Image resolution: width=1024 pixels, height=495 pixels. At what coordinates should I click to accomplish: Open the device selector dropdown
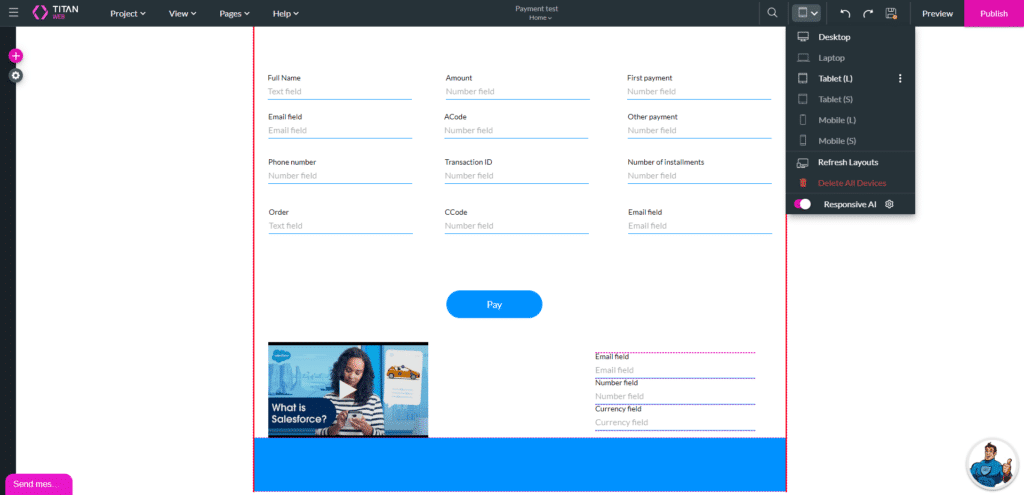coord(808,12)
